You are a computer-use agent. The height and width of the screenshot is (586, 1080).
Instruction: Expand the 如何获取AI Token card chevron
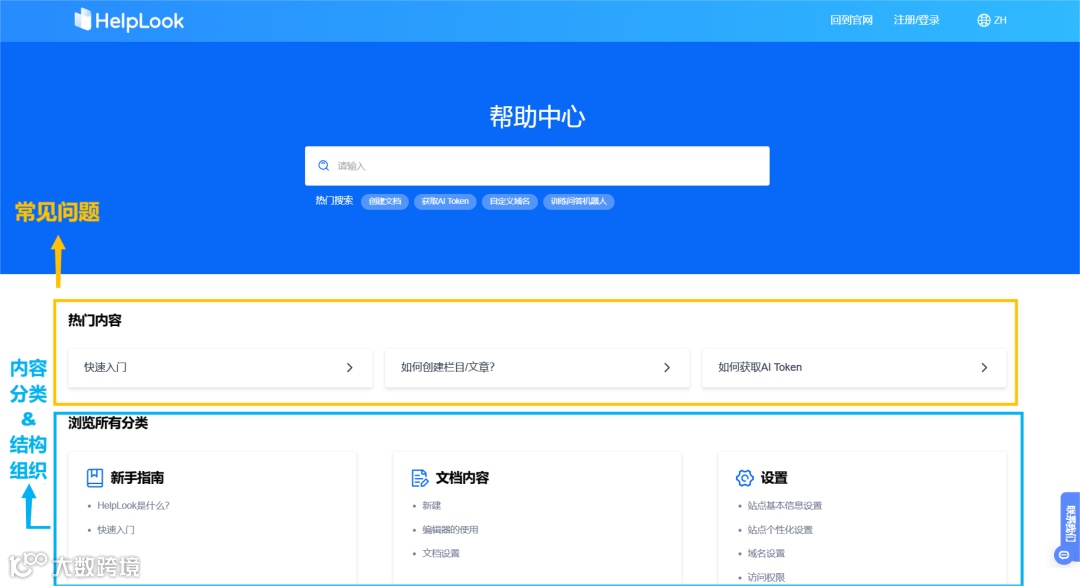(x=983, y=367)
